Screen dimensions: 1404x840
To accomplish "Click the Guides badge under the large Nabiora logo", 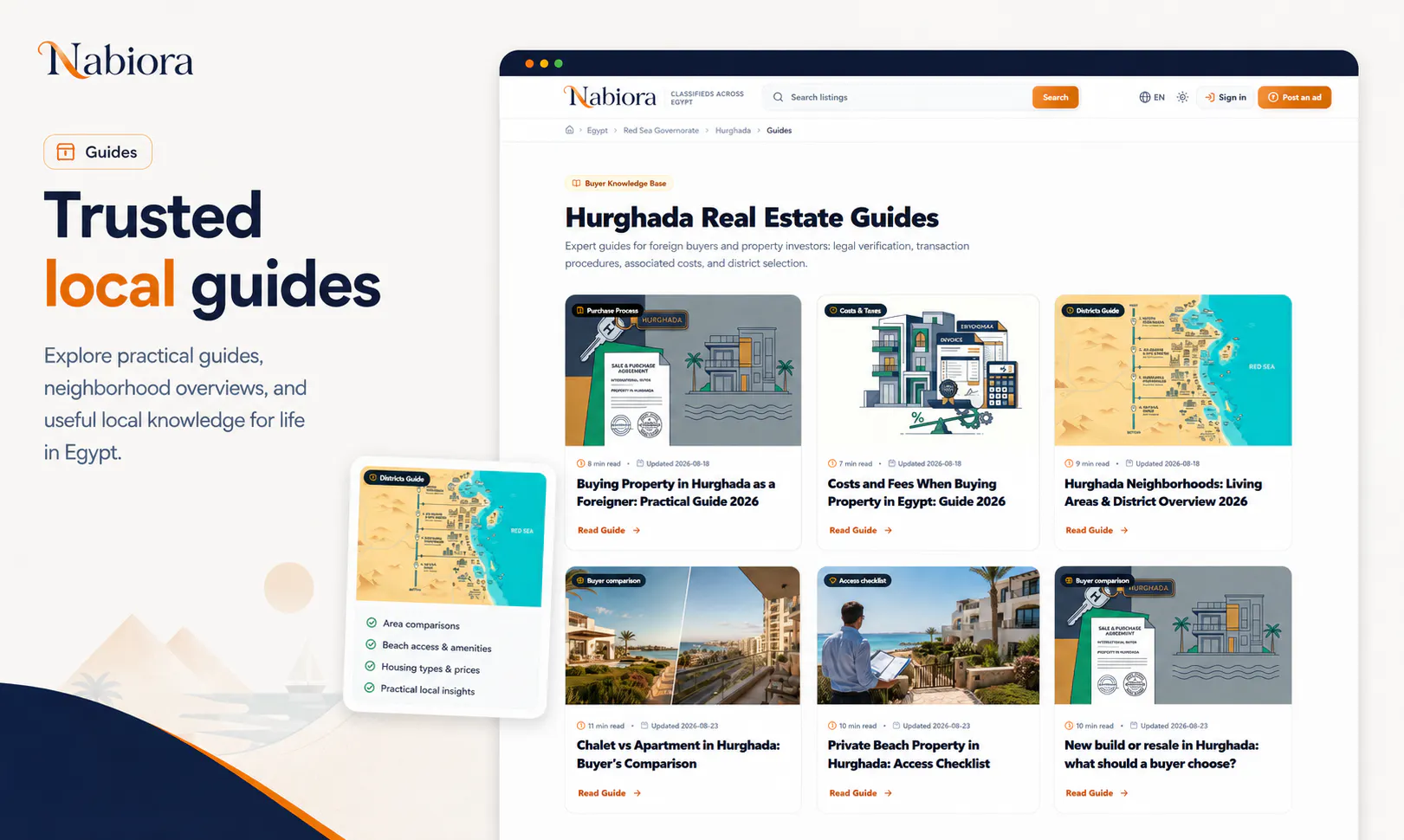I will (x=98, y=152).
